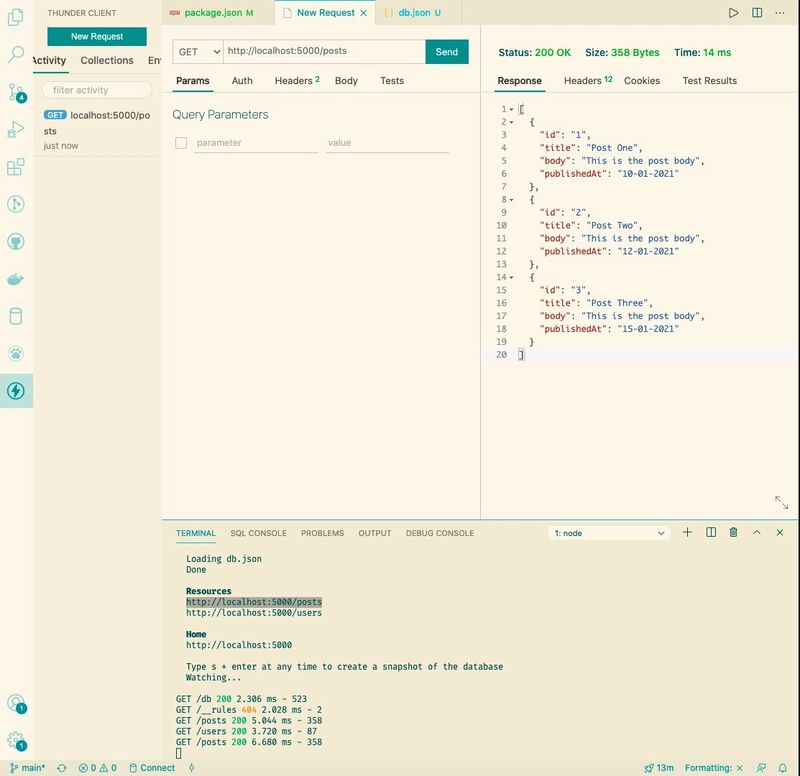Open the terminal selector '1: node' dropdown
Screen dimensions: 800x776
click(609, 533)
